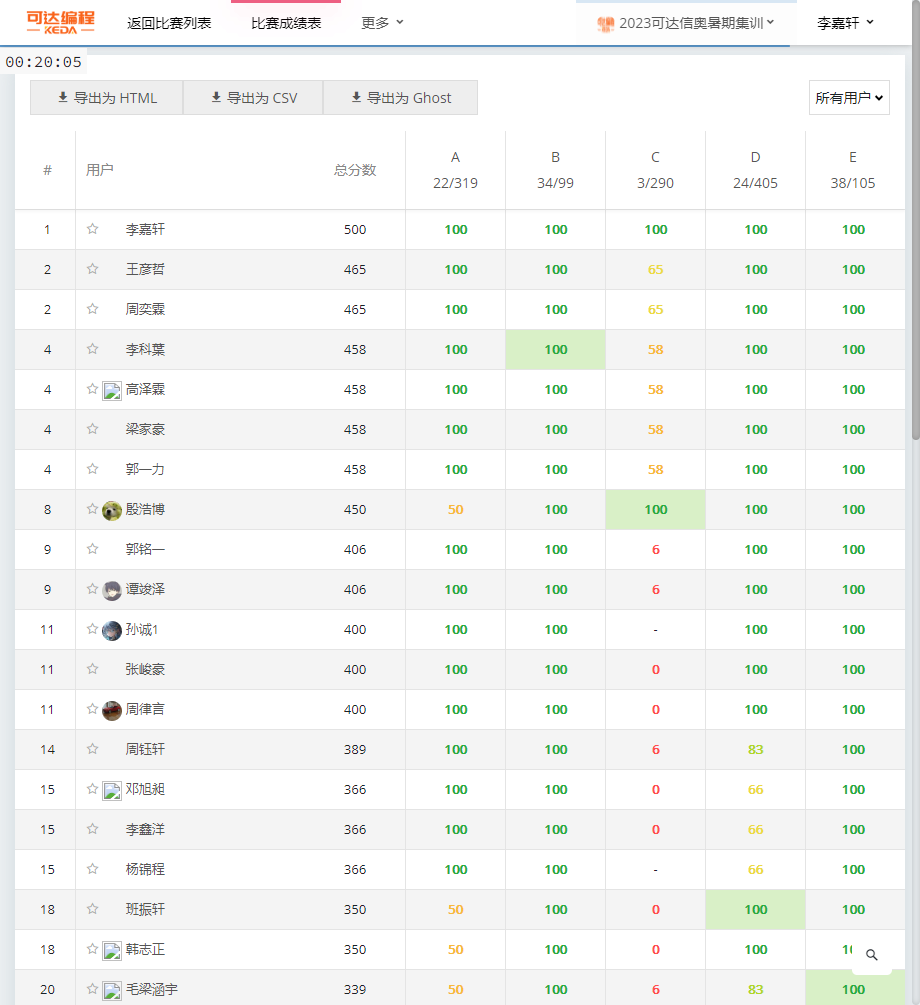This screenshot has height=1005, width=920.
Task: Click the 00:20:05 timer
Action: [x=44, y=62]
